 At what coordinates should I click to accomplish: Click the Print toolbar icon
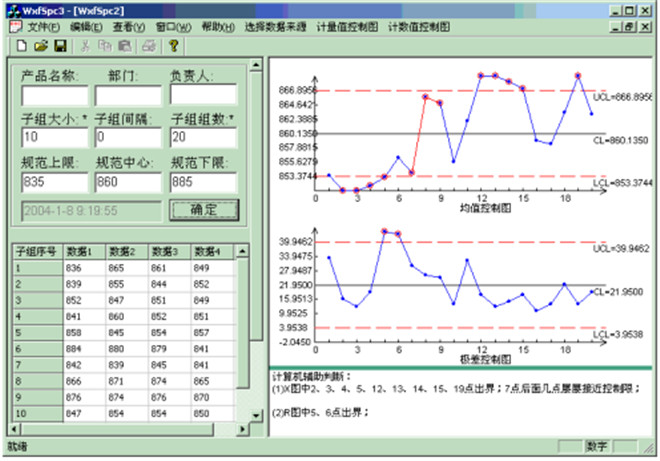coord(149,46)
